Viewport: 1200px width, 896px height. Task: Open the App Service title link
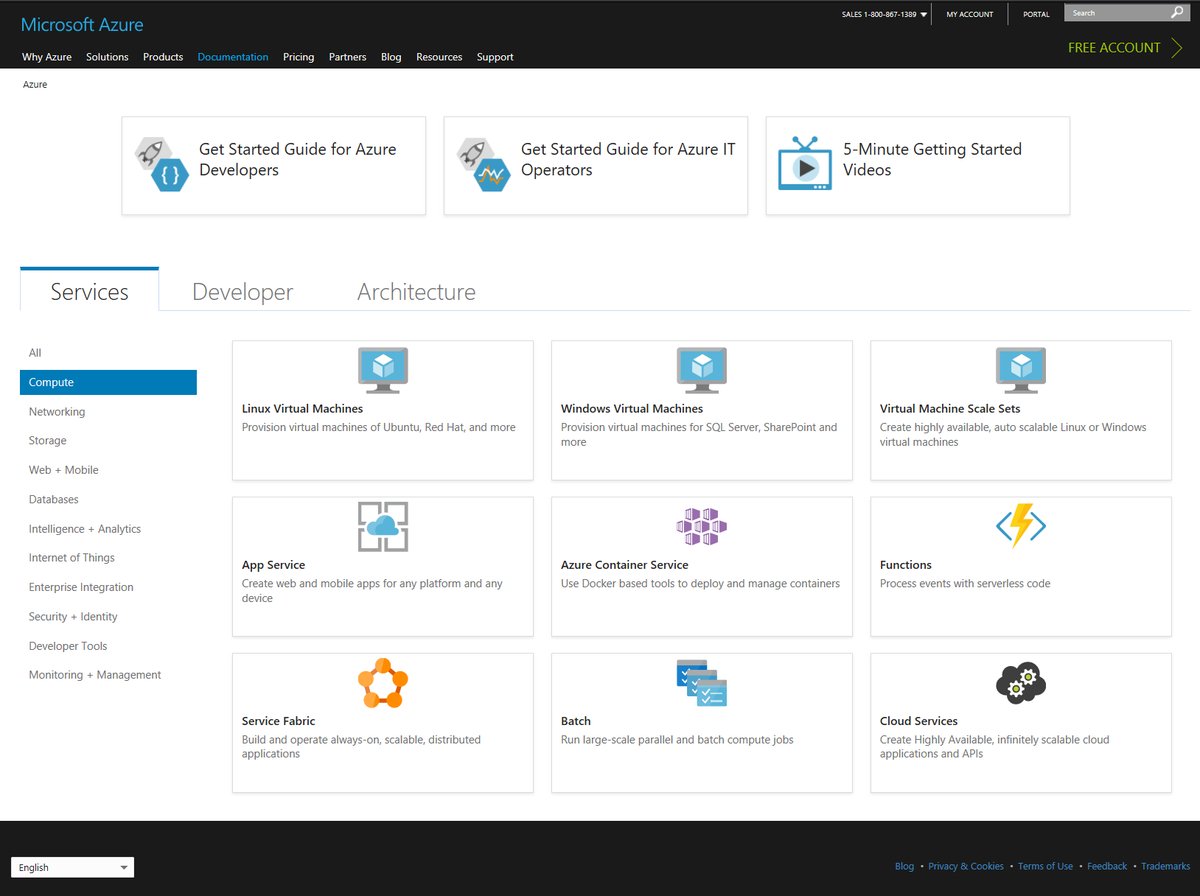273,565
